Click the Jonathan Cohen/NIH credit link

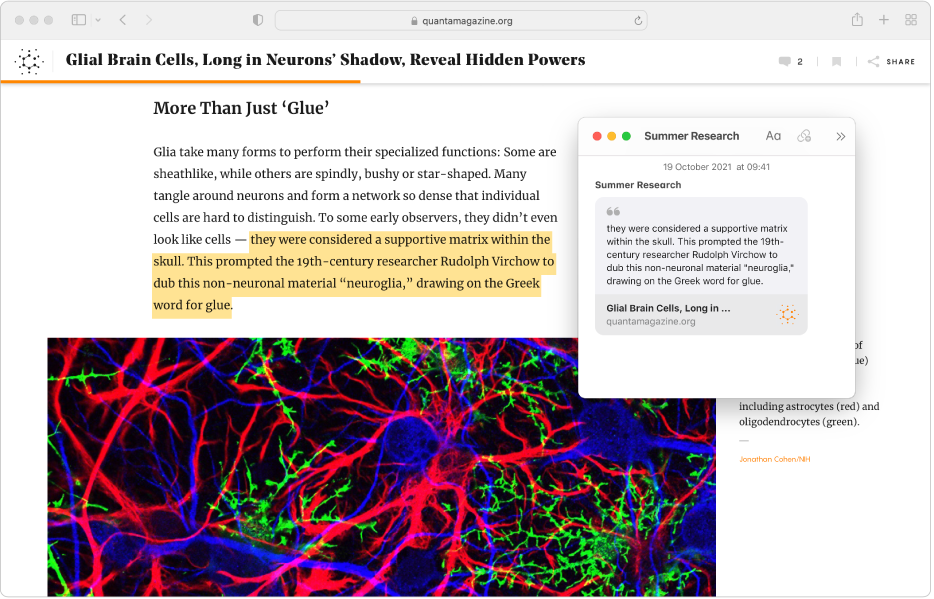click(x=774, y=458)
